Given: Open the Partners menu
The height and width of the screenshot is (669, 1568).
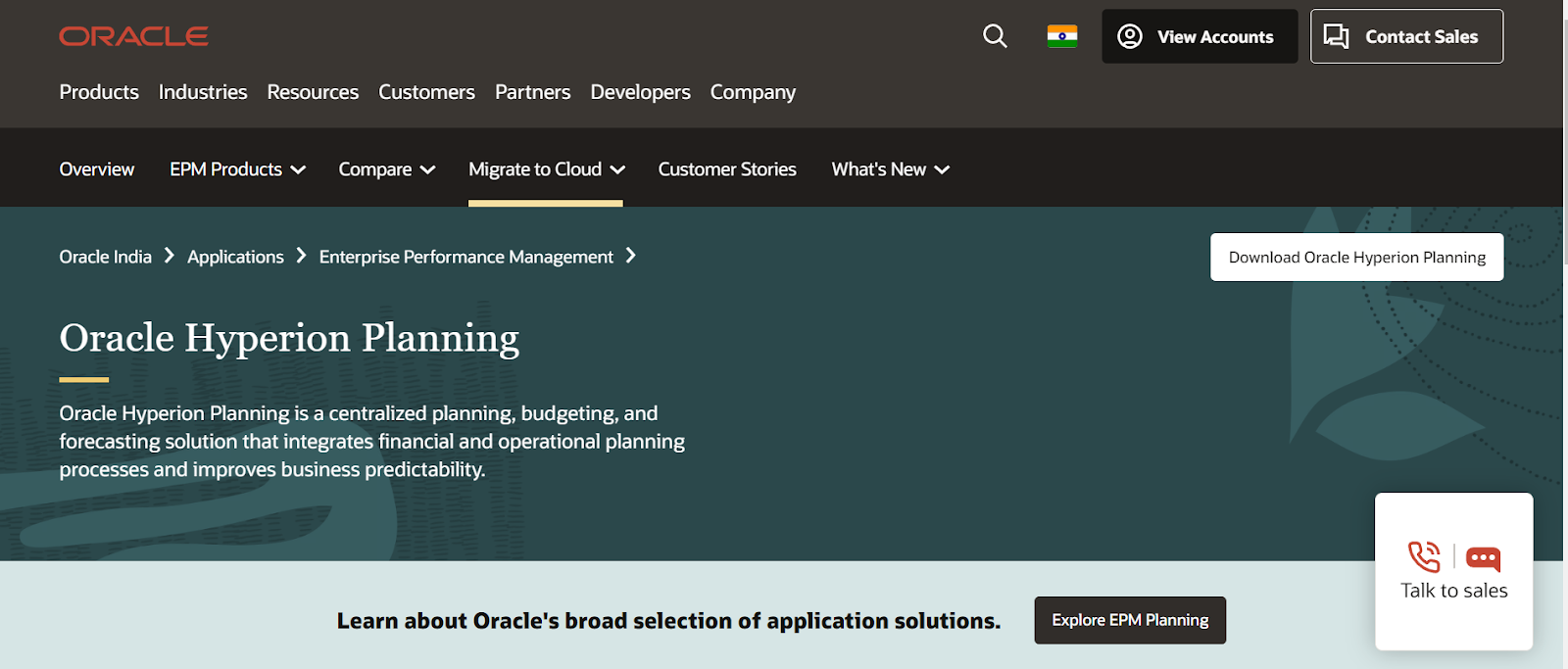Looking at the screenshot, I should 532,92.
